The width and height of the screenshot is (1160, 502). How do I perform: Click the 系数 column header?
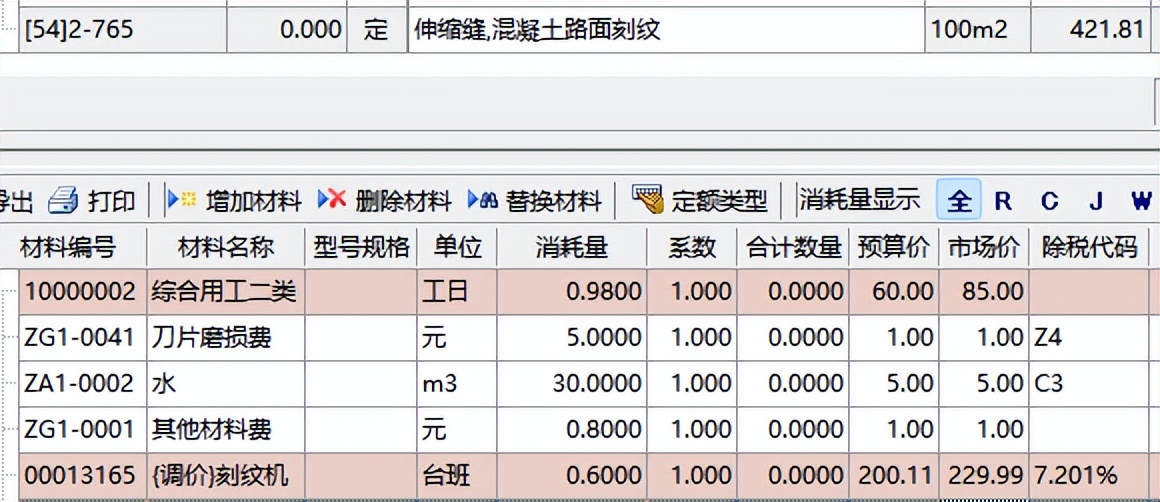coord(692,248)
